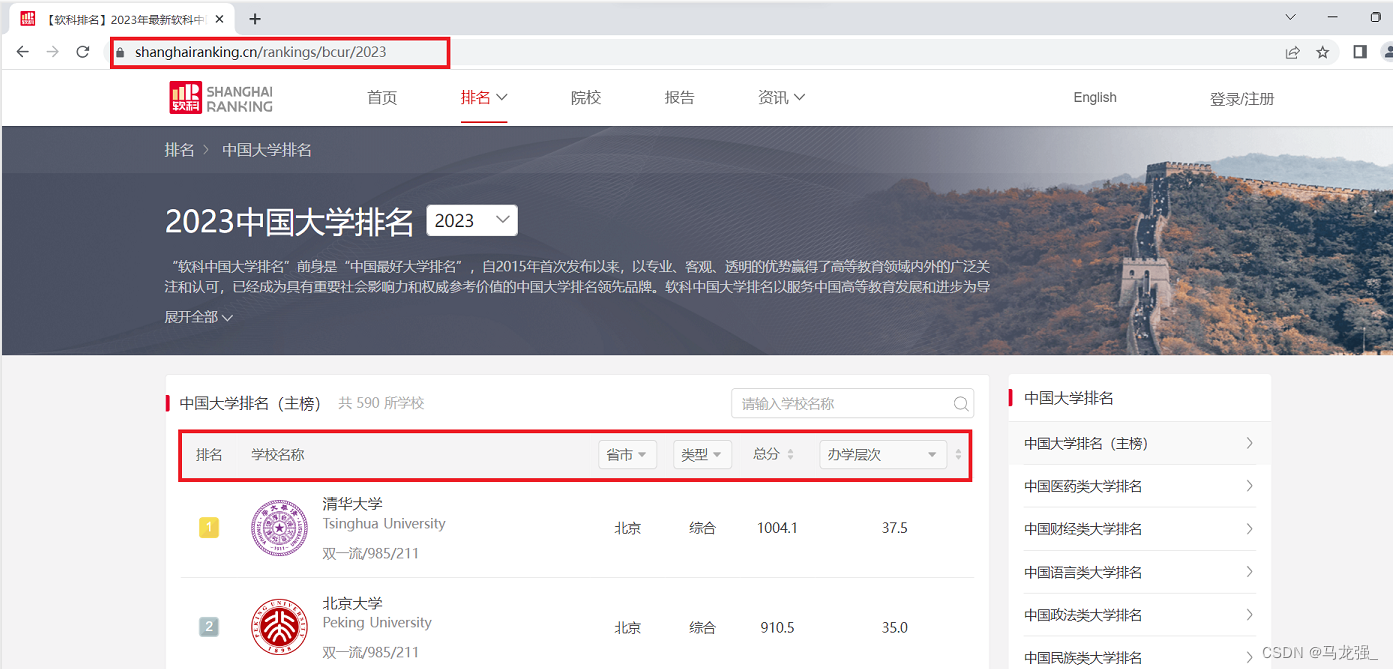Expand the 排名 navigation menu
This screenshot has width=1393, height=669.
pyautogui.click(x=484, y=97)
